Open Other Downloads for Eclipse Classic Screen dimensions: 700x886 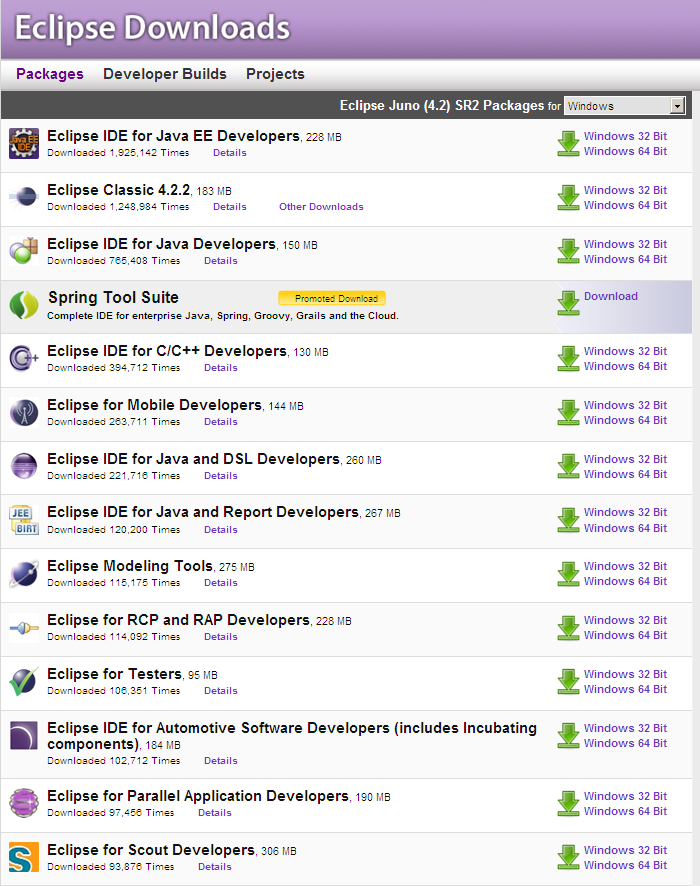321,207
